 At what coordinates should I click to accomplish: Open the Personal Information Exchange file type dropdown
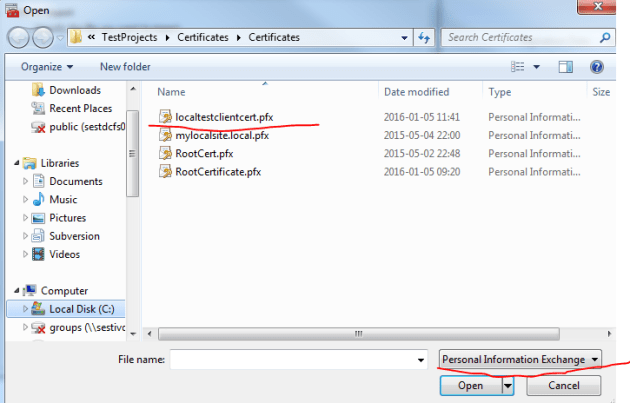520,359
